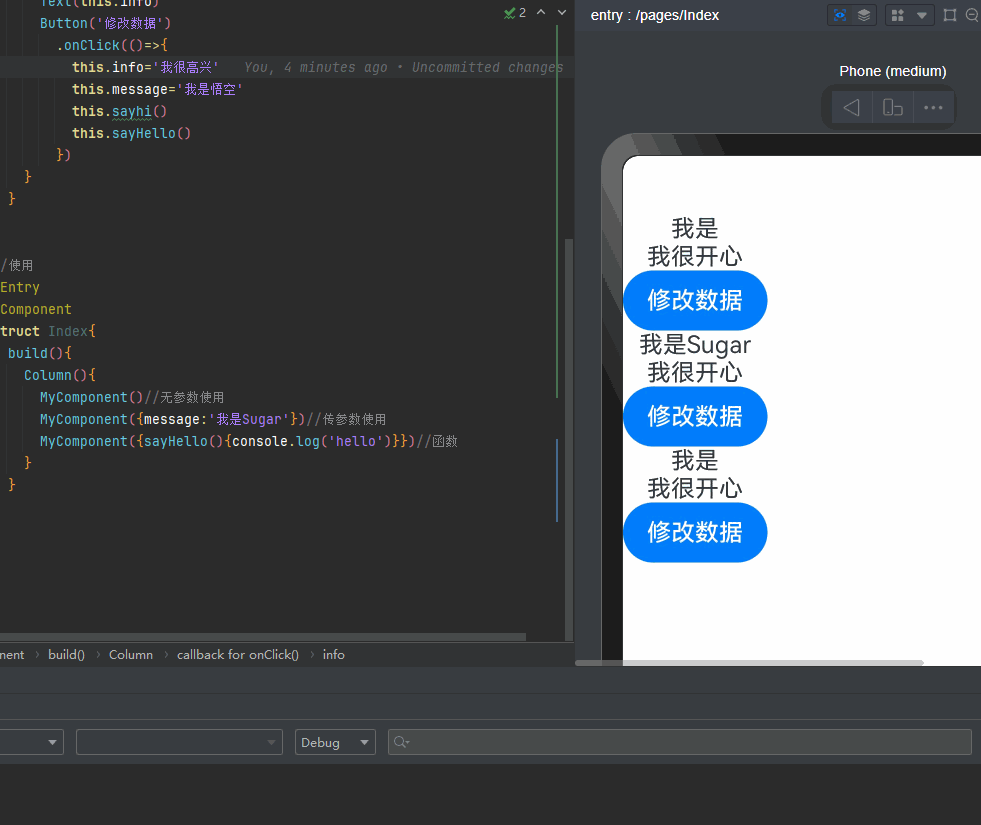
Task: Click the 'You, 4 minutes ago' blame annotation
Action: (404, 68)
